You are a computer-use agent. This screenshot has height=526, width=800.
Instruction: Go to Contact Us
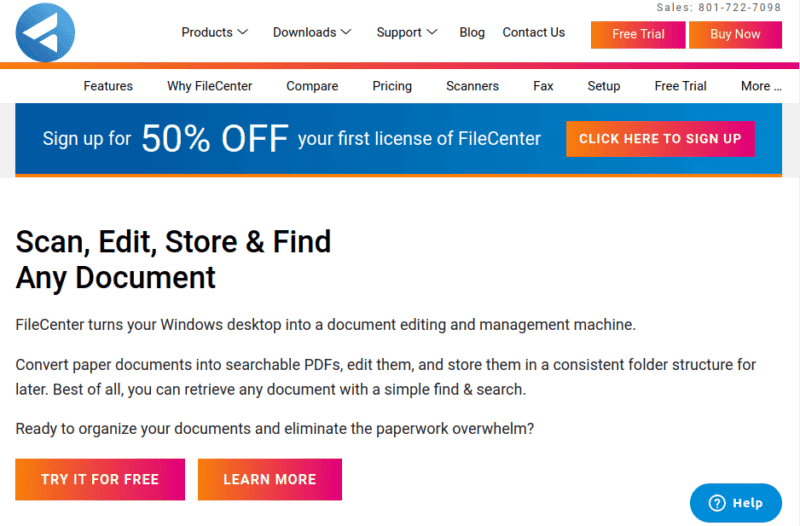point(533,32)
